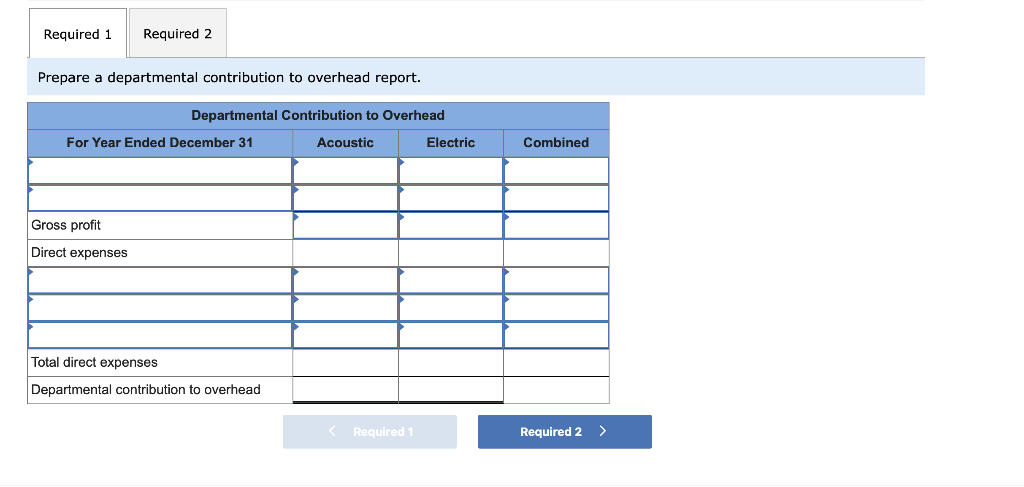Select Combined cell in second row
The height and width of the screenshot is (487, 1024).
(x=556, y=198)
